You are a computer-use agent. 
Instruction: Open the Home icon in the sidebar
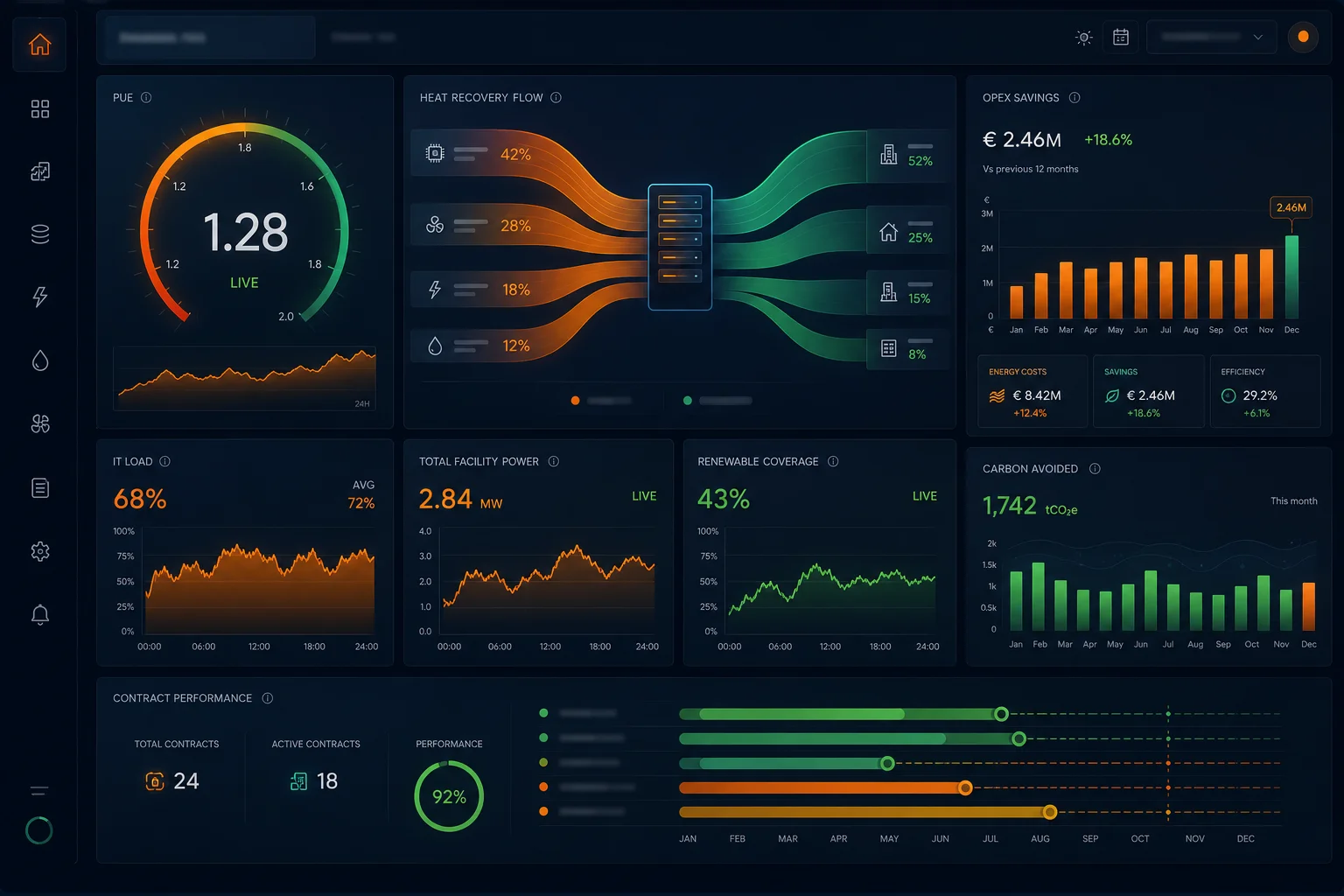[40, 45]
